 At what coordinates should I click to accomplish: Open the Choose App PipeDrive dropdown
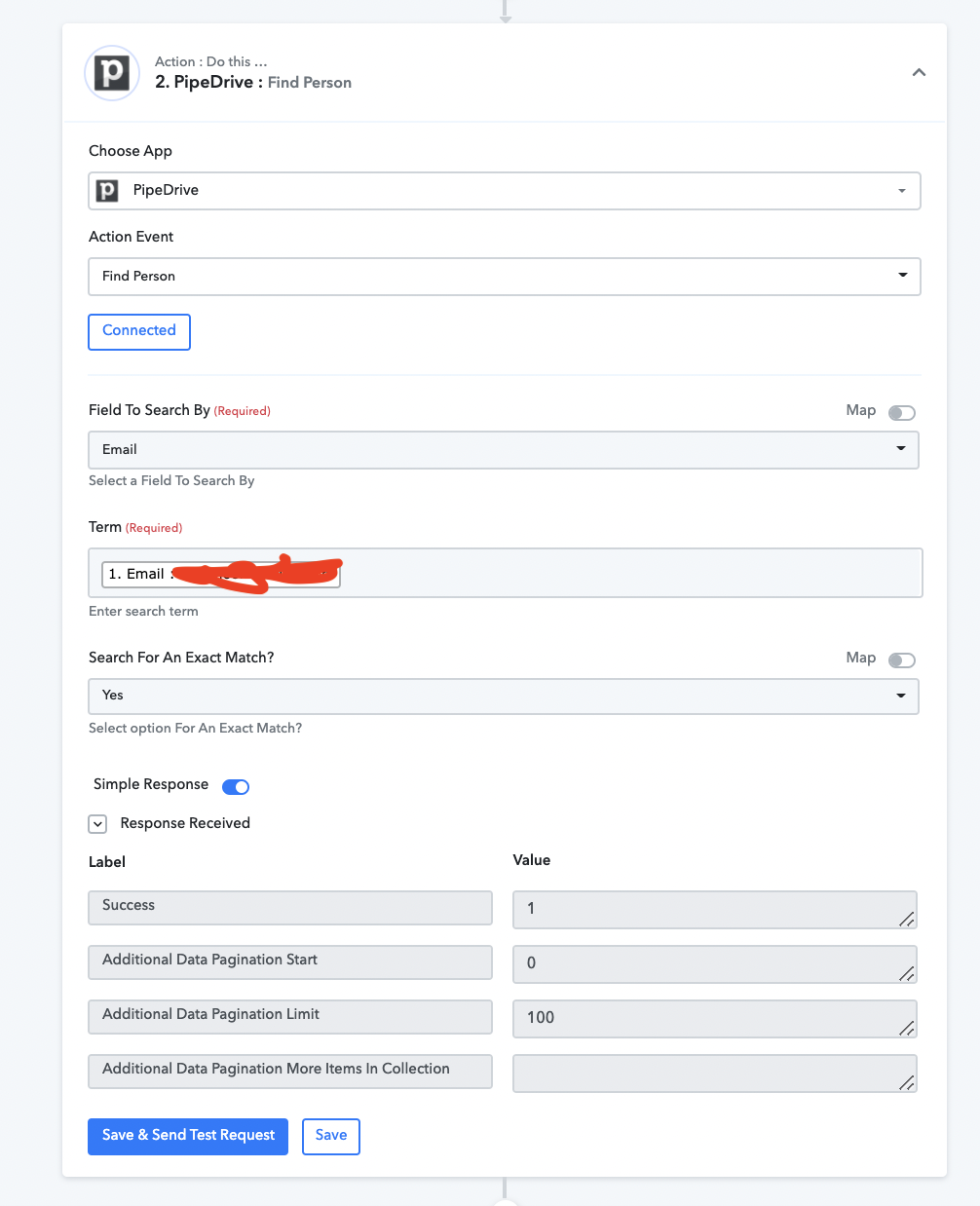(505, 191)
